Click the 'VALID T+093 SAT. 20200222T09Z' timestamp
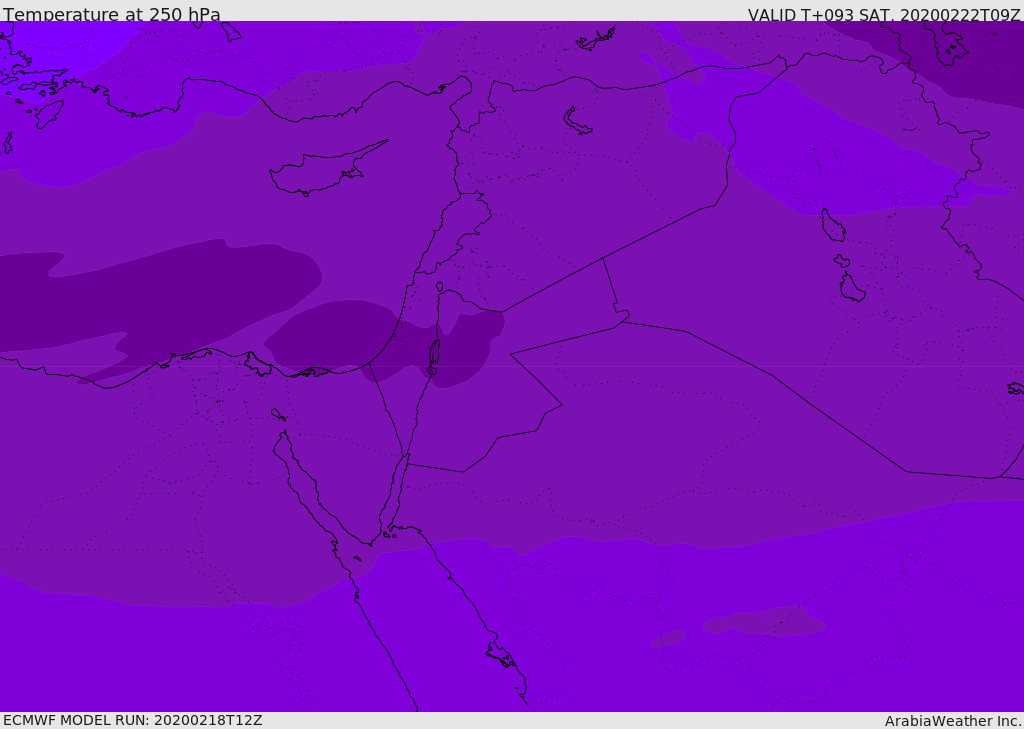Image resolution: width=1024 pixels, height=729 pixels. point(884,15)
